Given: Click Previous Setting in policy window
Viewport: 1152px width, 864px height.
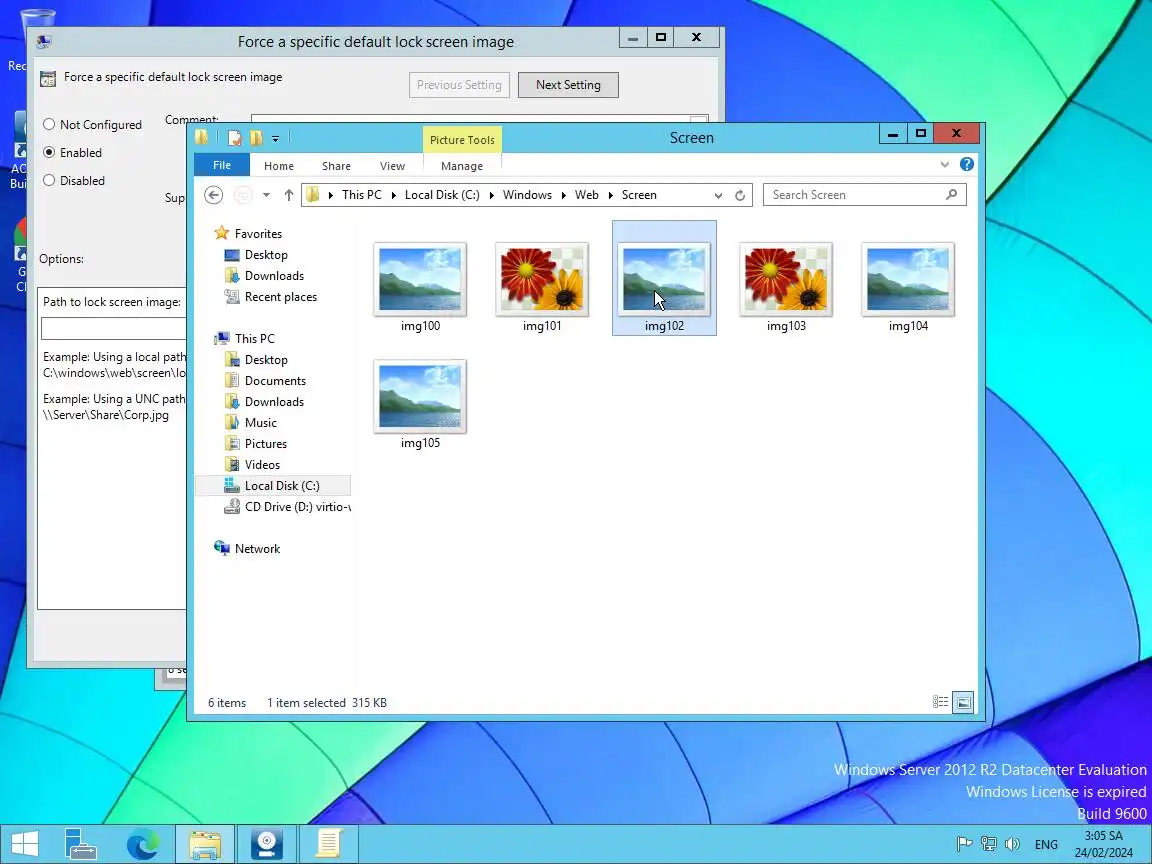Looking at the screenshot, I should [x=459, y=84].
